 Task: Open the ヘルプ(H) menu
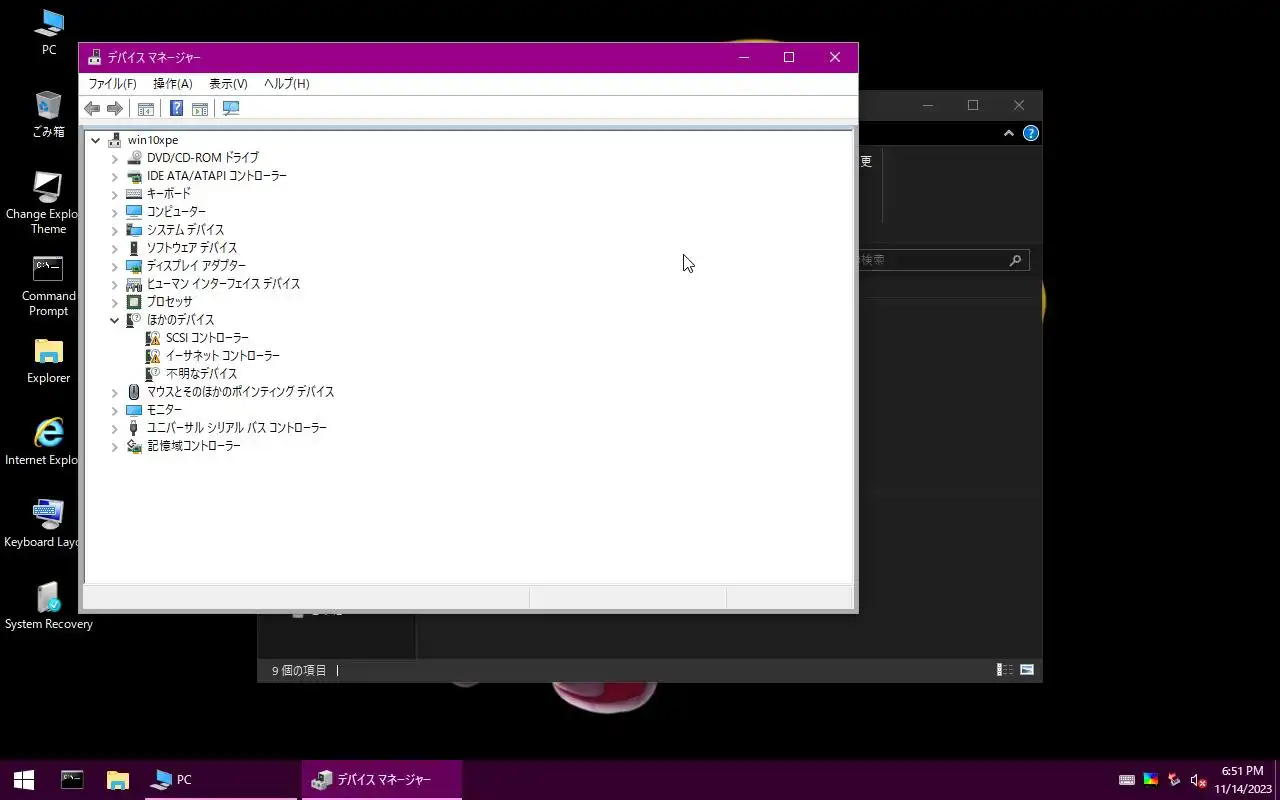287,84
